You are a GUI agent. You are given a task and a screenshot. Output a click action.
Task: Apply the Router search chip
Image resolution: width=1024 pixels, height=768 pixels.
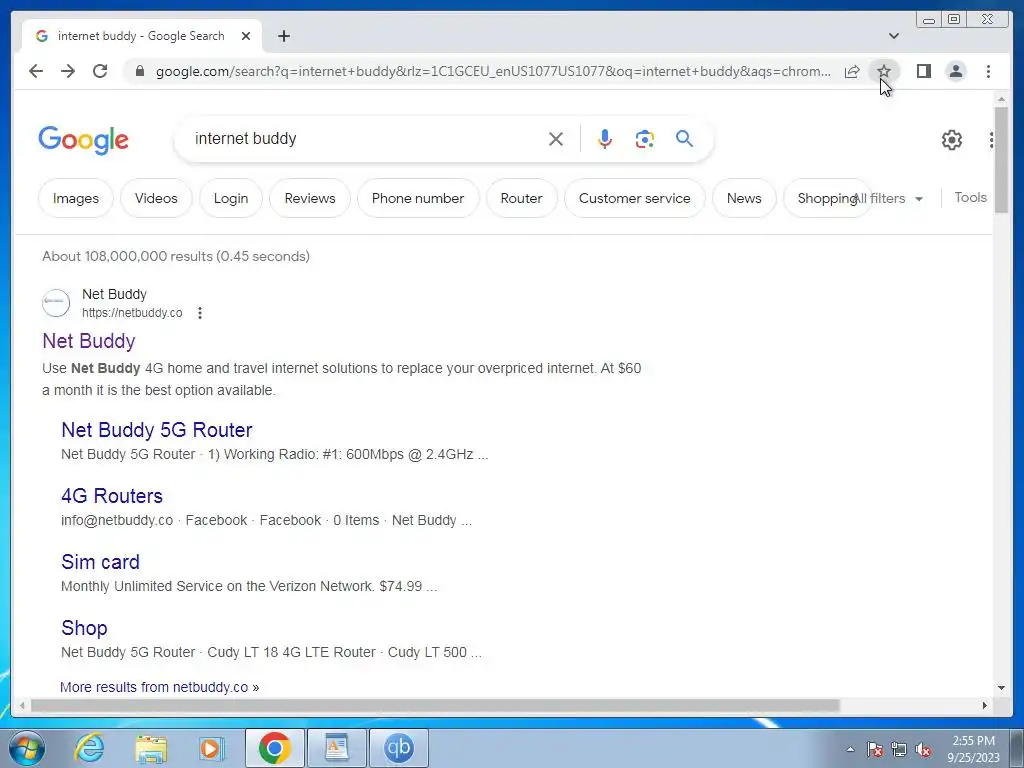coord(521,198)
